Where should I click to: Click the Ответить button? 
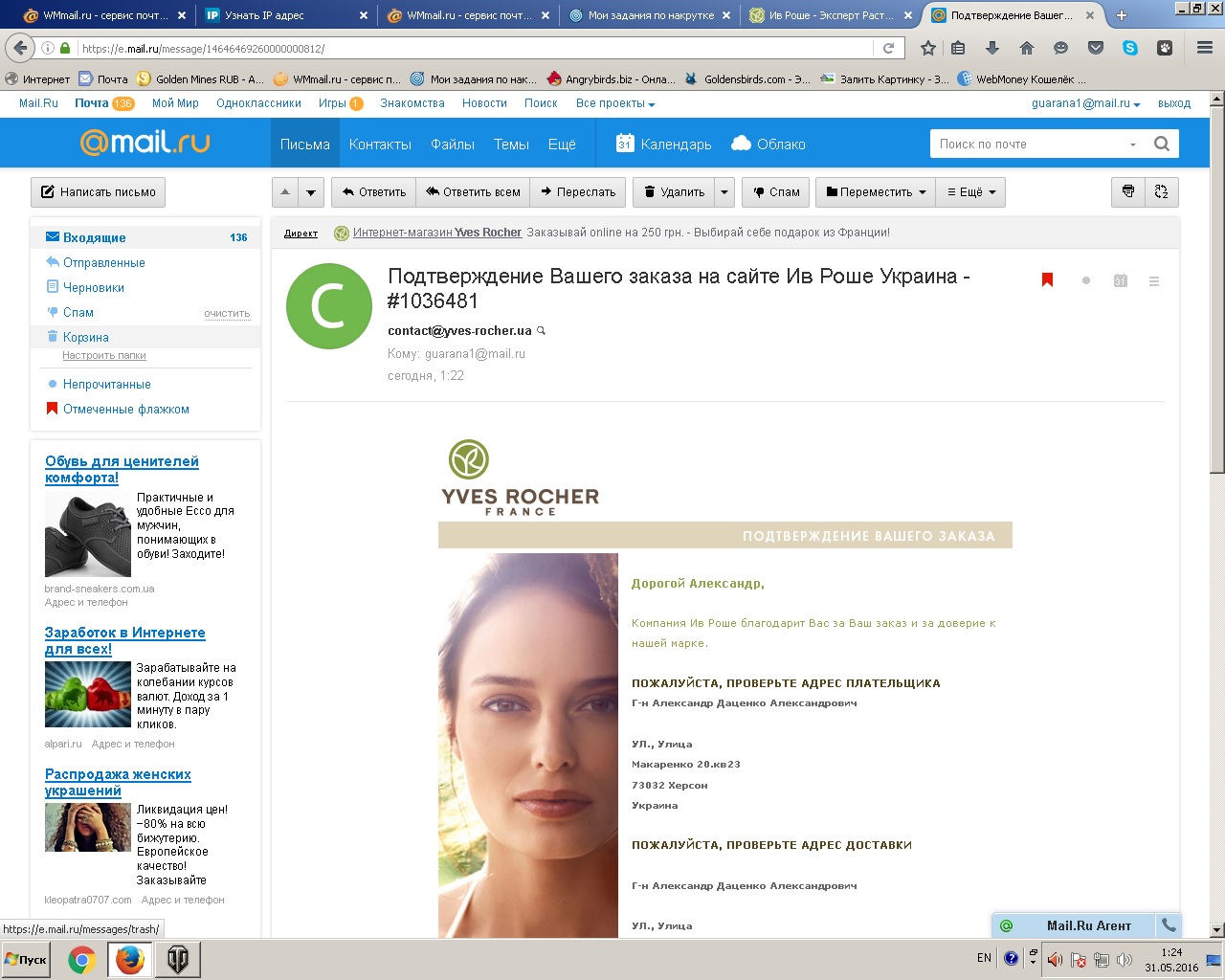click(373, 191)
